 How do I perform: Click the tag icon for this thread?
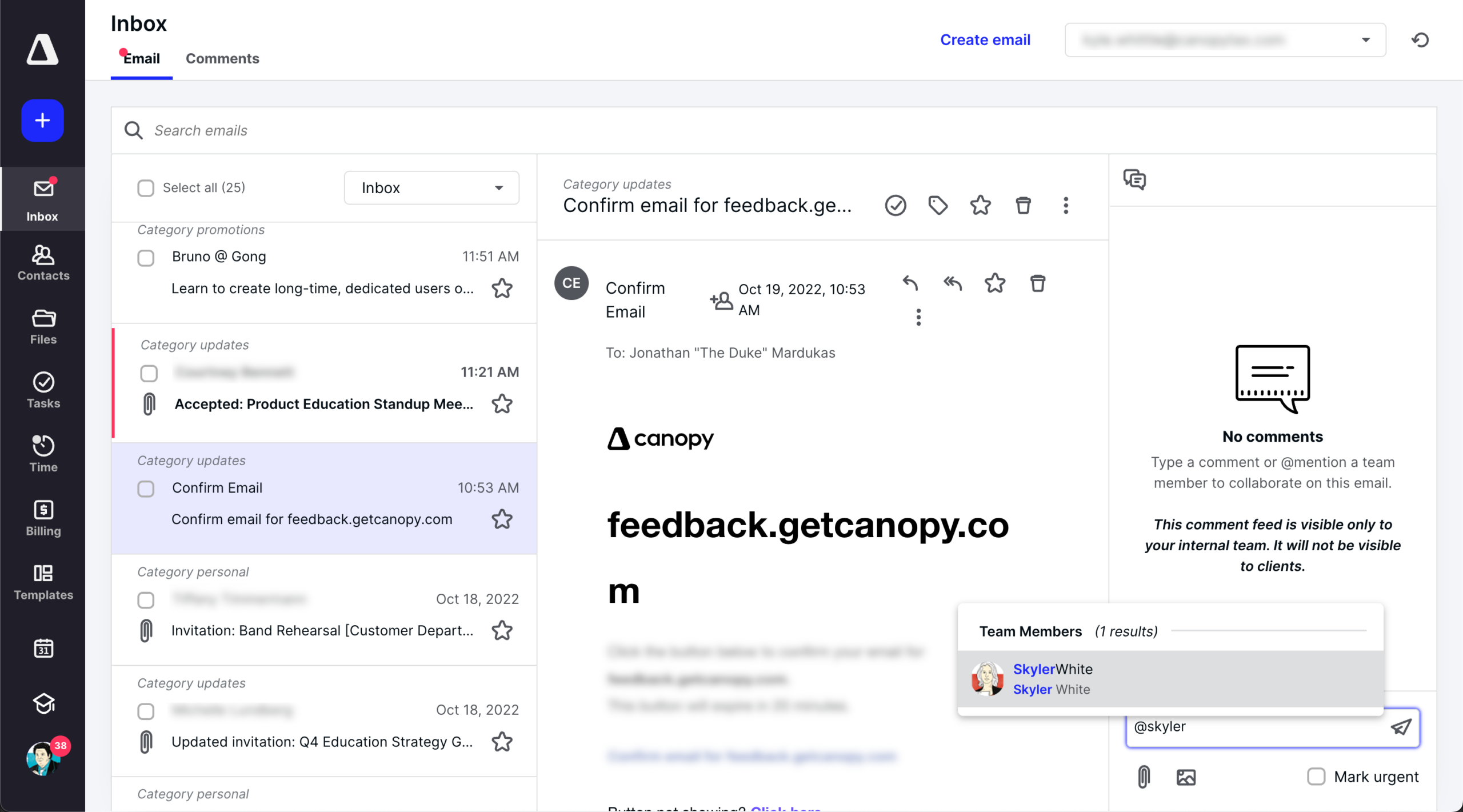[938, 206]
